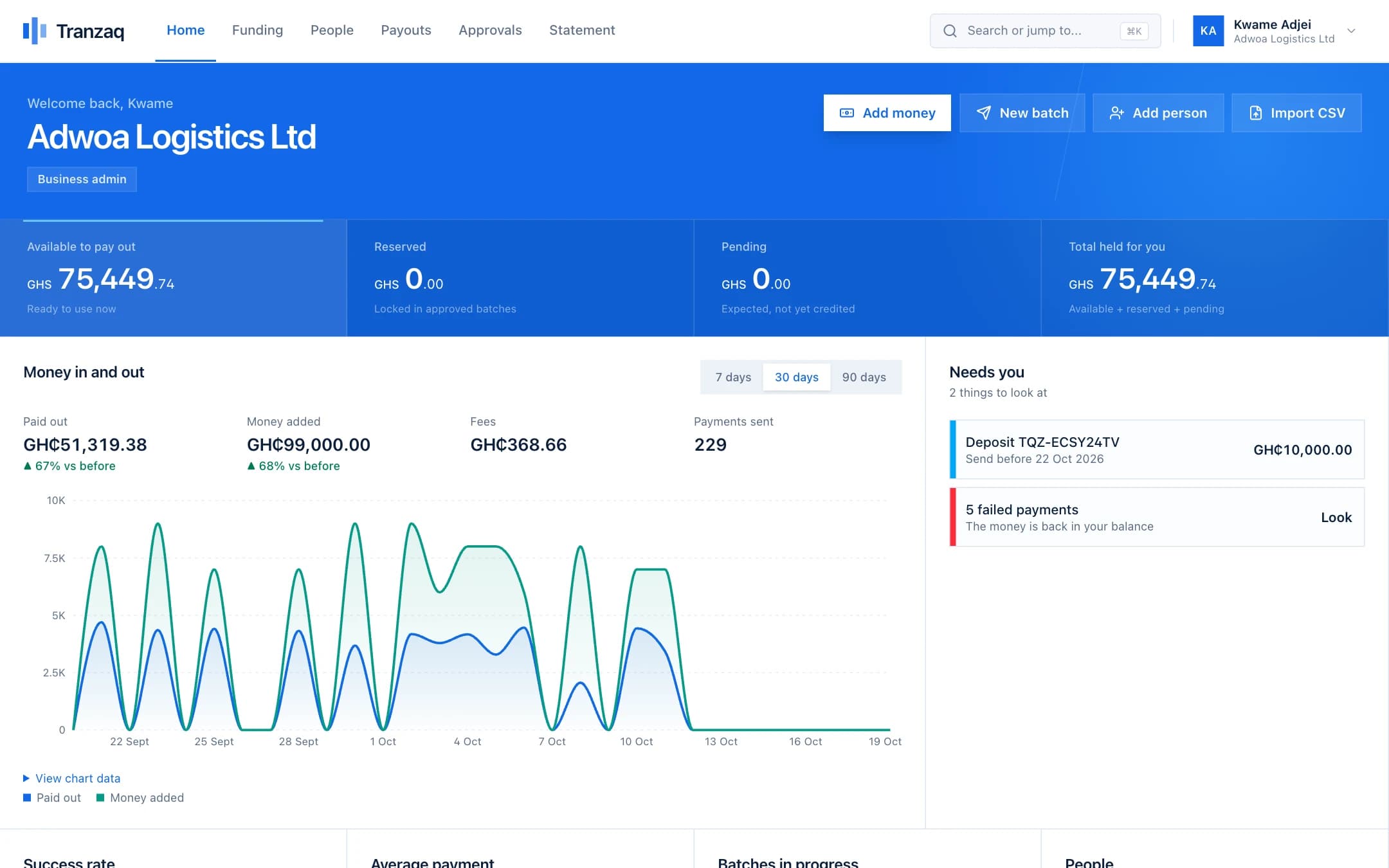This screenshot has height=868, width=1389.
Task: Select the 30 days range
Action: click(796, 377)
